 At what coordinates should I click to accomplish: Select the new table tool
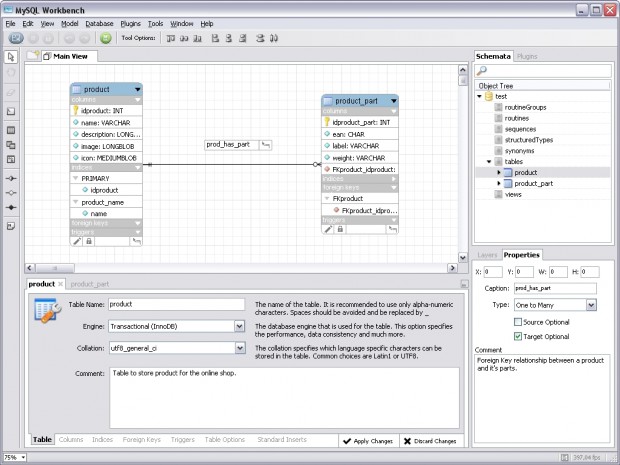pos(11,130)
